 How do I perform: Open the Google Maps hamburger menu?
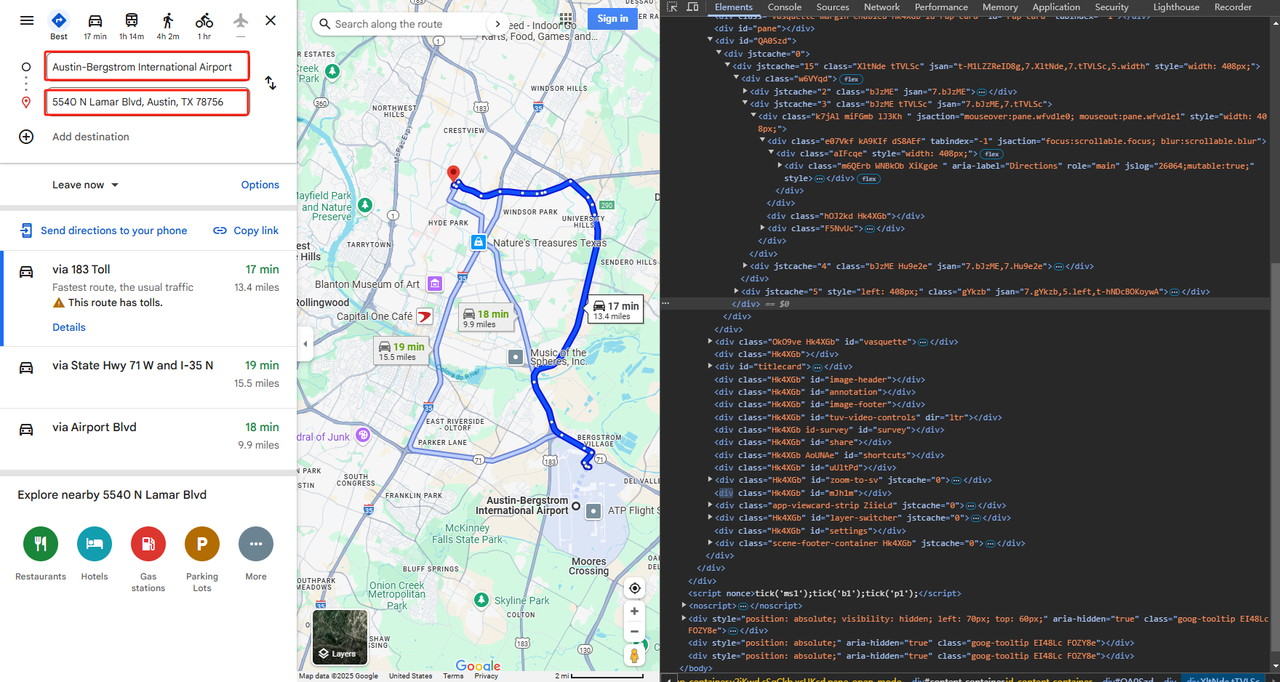point(27,21)
